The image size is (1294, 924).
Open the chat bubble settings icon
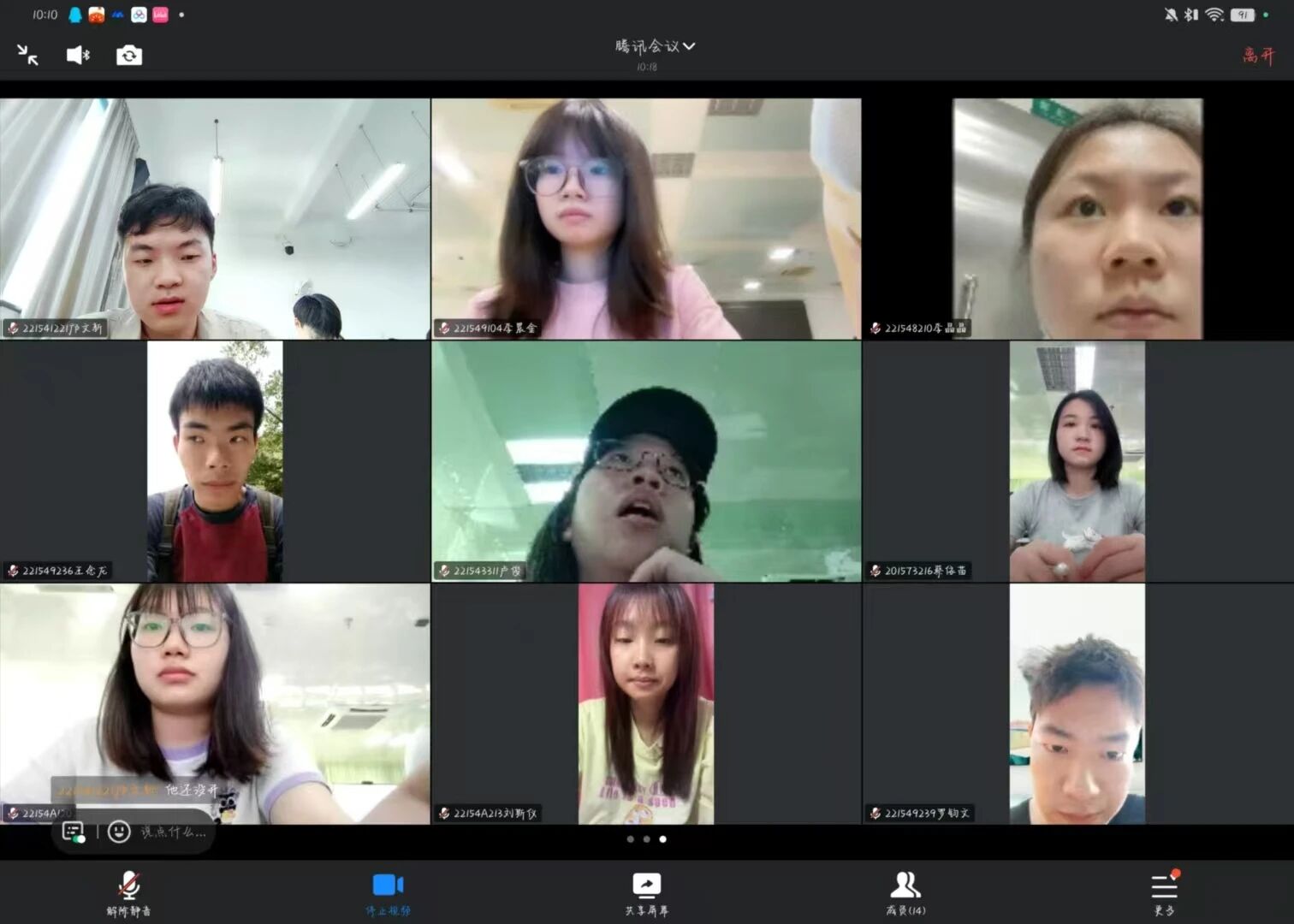coord(74,832)
